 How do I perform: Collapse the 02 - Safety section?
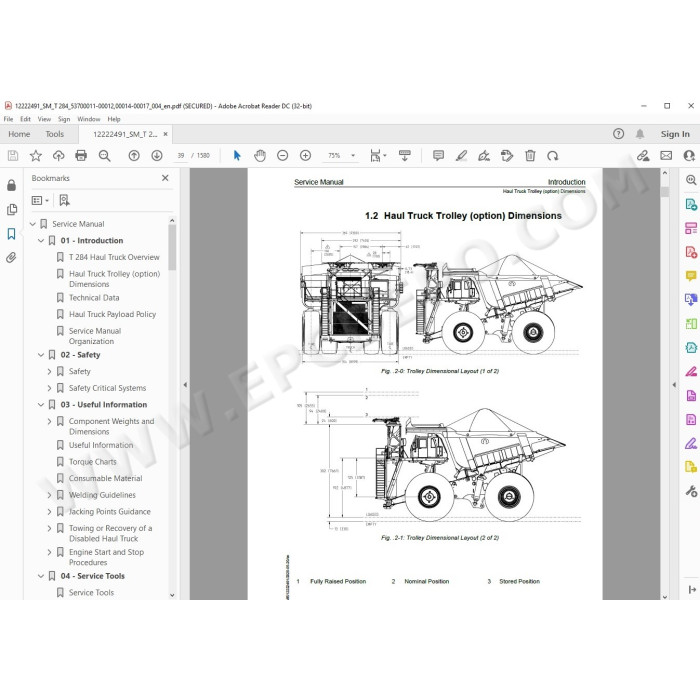(41, 355)
